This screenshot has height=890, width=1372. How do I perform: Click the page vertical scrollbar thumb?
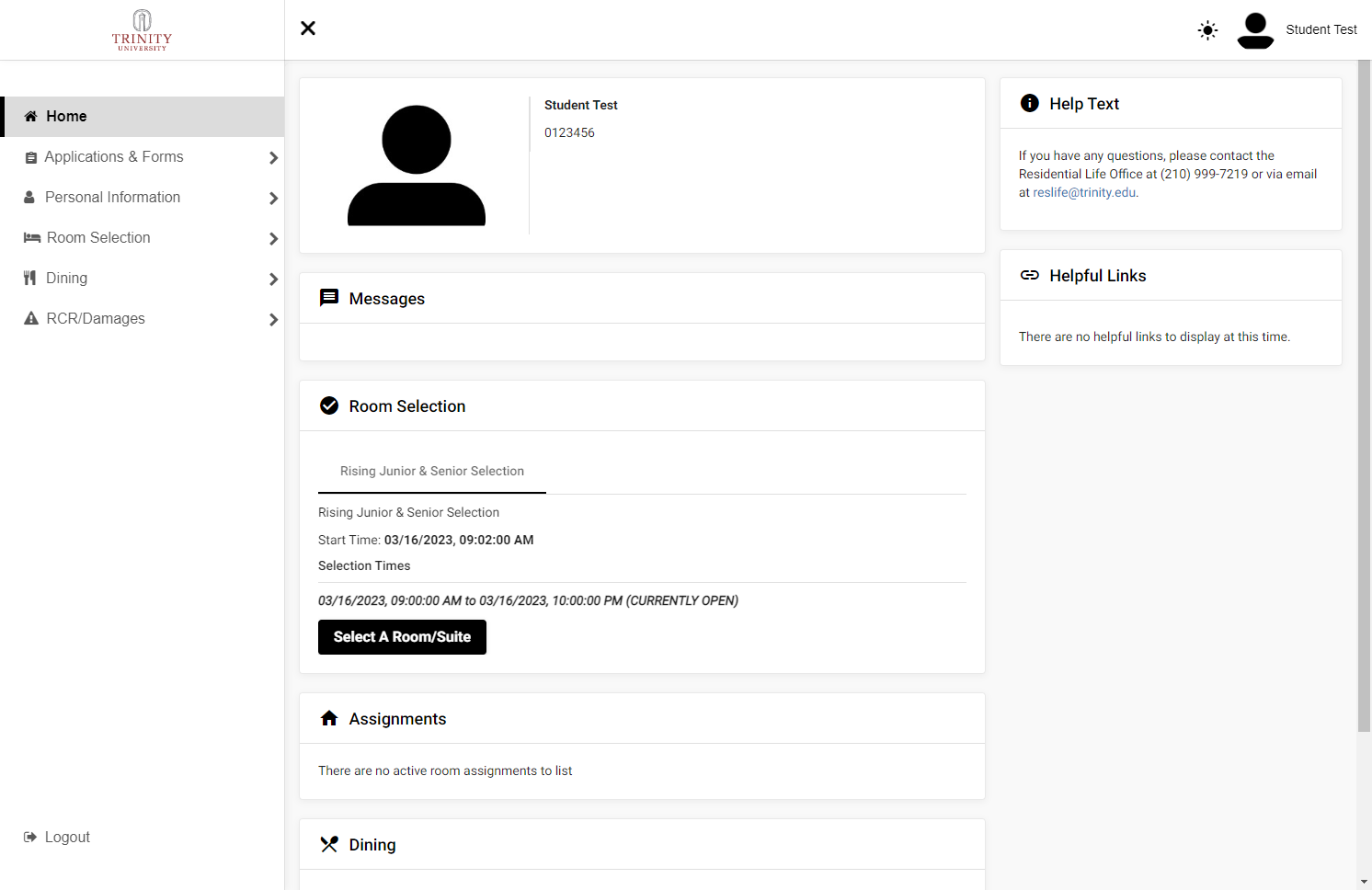point(1364,396)
